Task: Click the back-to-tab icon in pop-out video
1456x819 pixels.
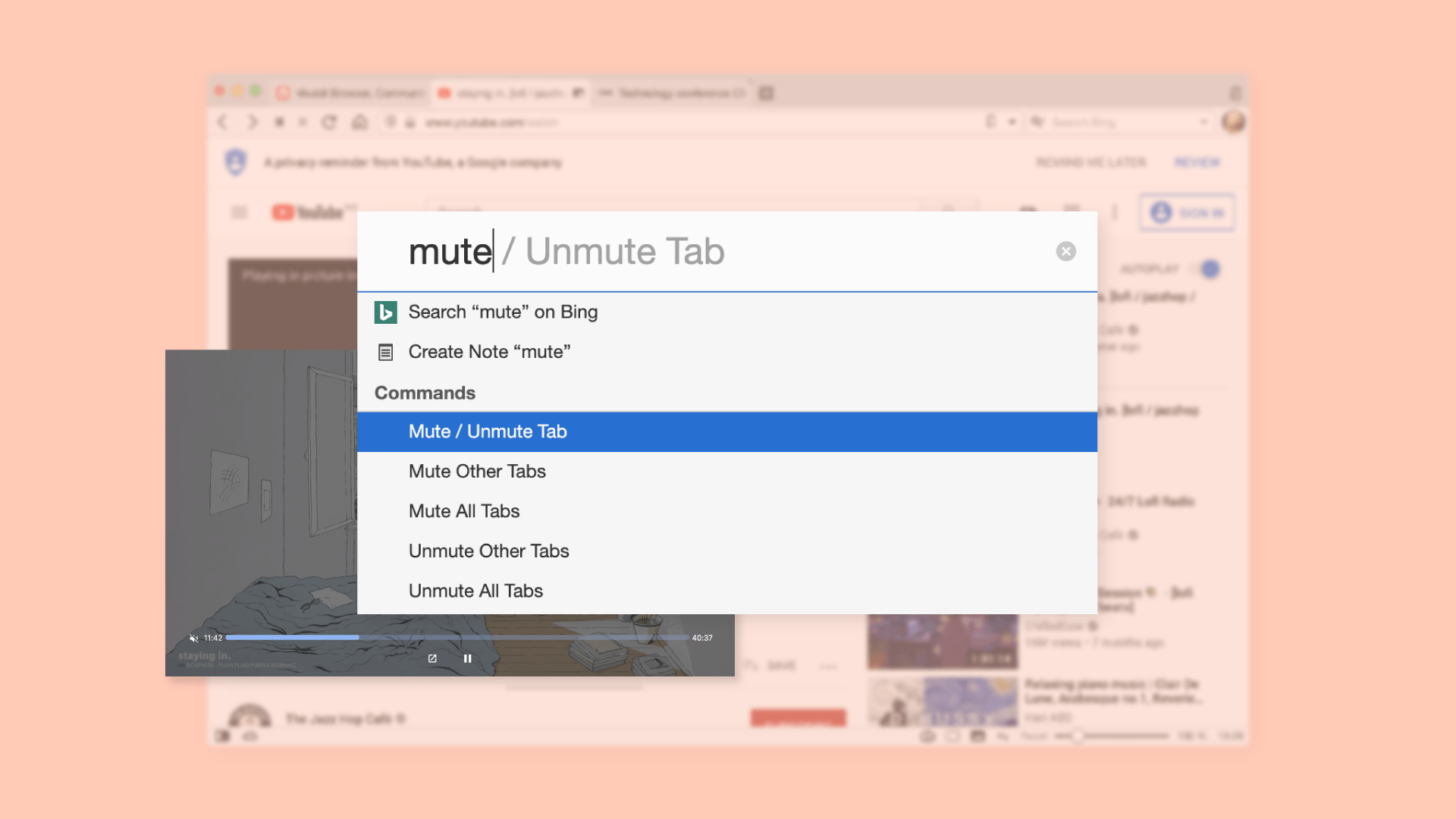Action: (x=432, y=659)
